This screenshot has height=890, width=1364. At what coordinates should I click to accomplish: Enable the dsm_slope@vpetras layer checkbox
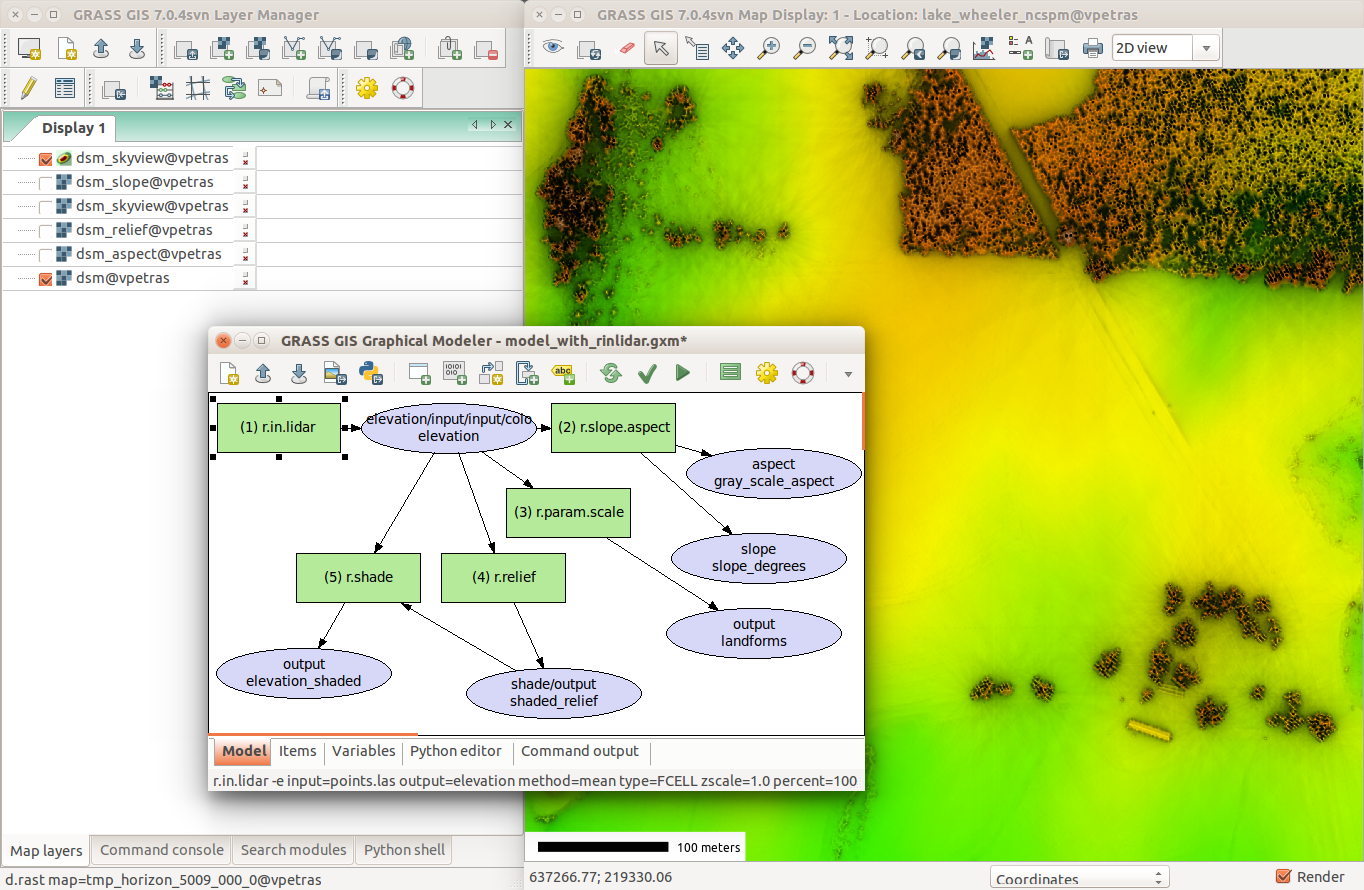[x=45, y=183]
